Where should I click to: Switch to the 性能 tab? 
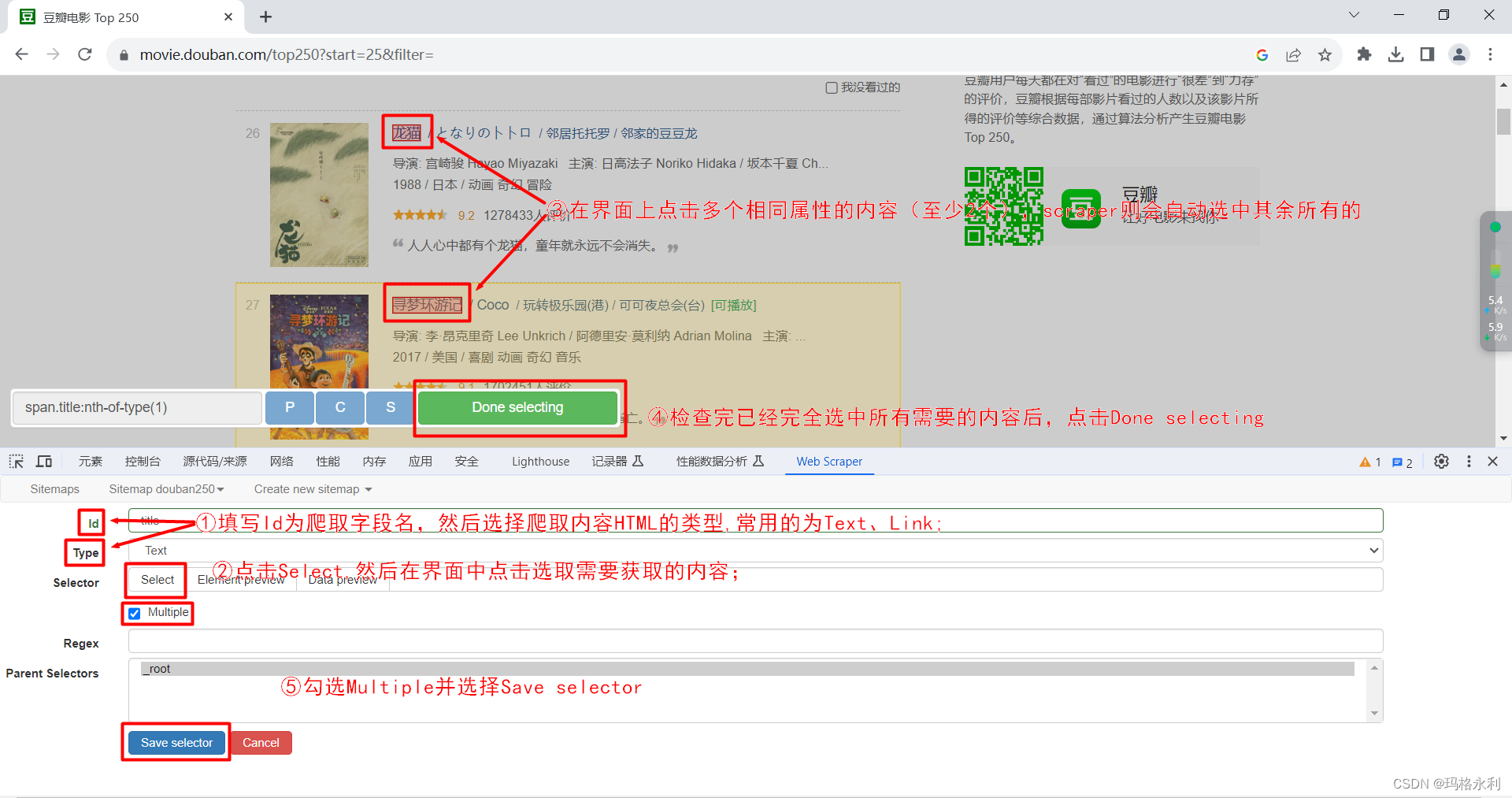coord(328,462)
